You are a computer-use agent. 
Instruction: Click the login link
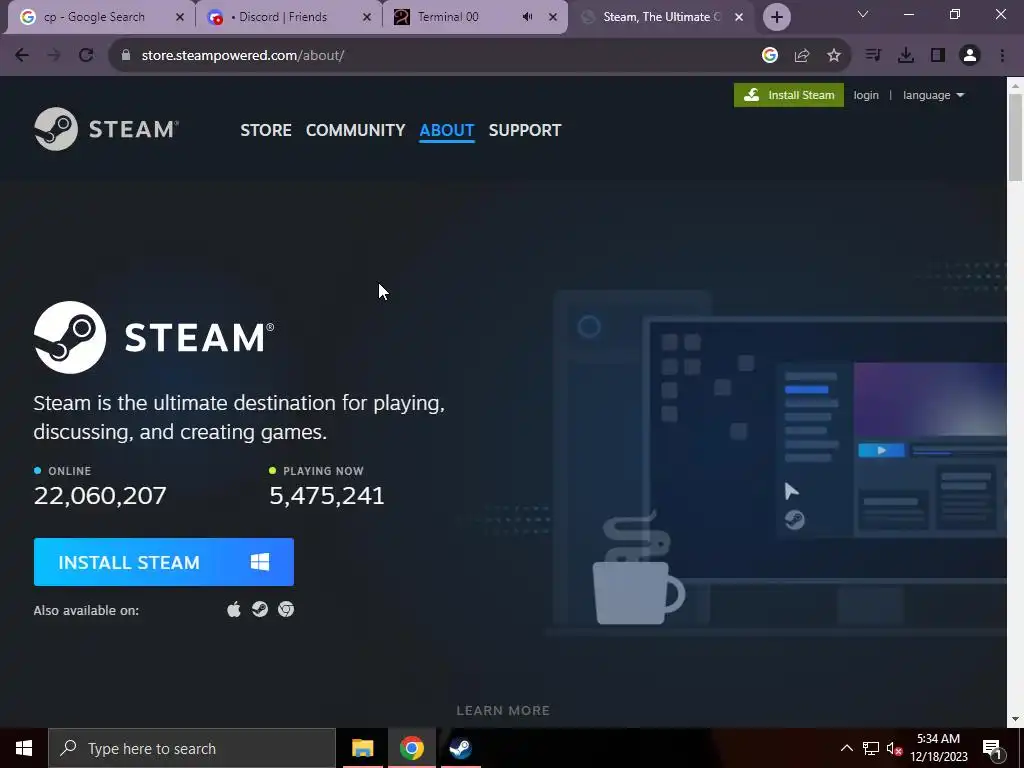pyautogui.click(x=866, y=95)
